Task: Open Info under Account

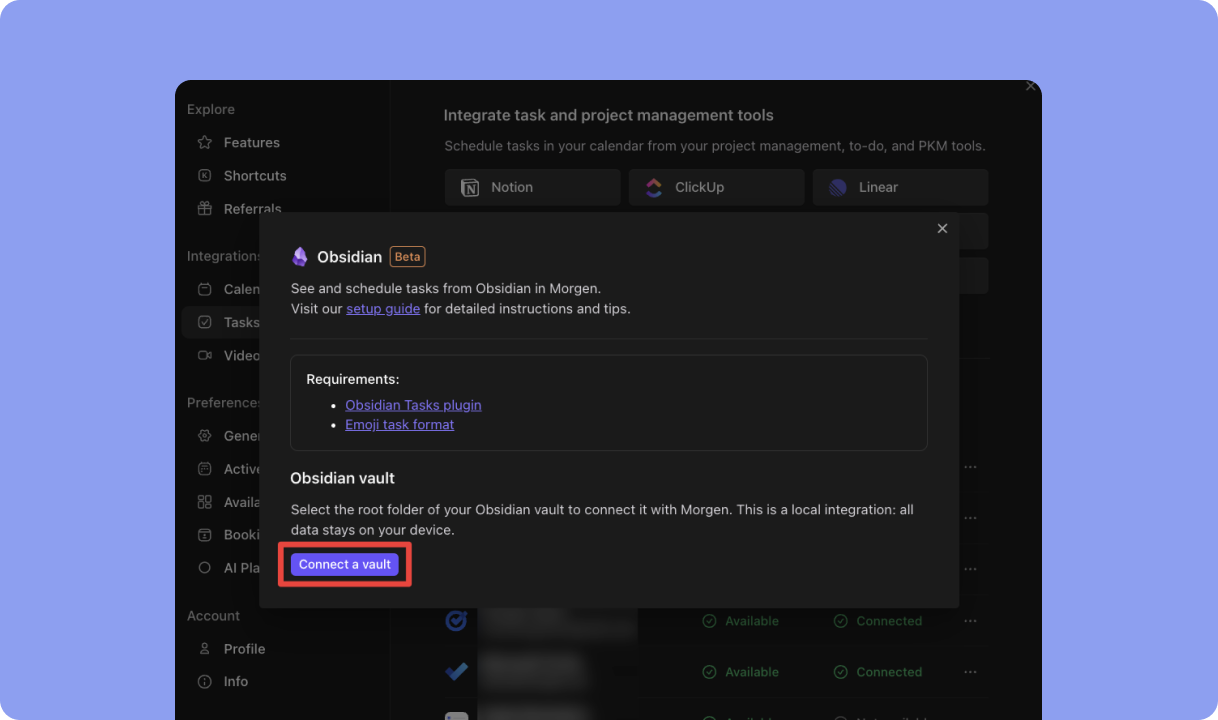Action: (236, 682)
